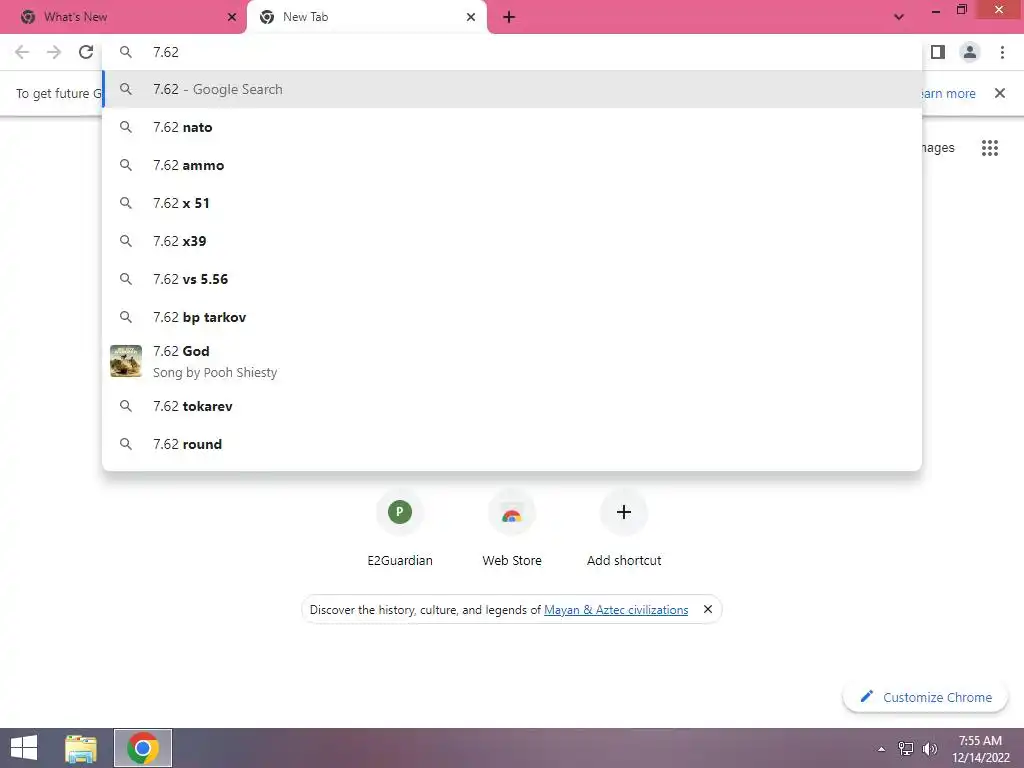This screenshot has width=1024, height=768.
Task: Show hidden system tray icons
Action: click(x=882, y=749)
